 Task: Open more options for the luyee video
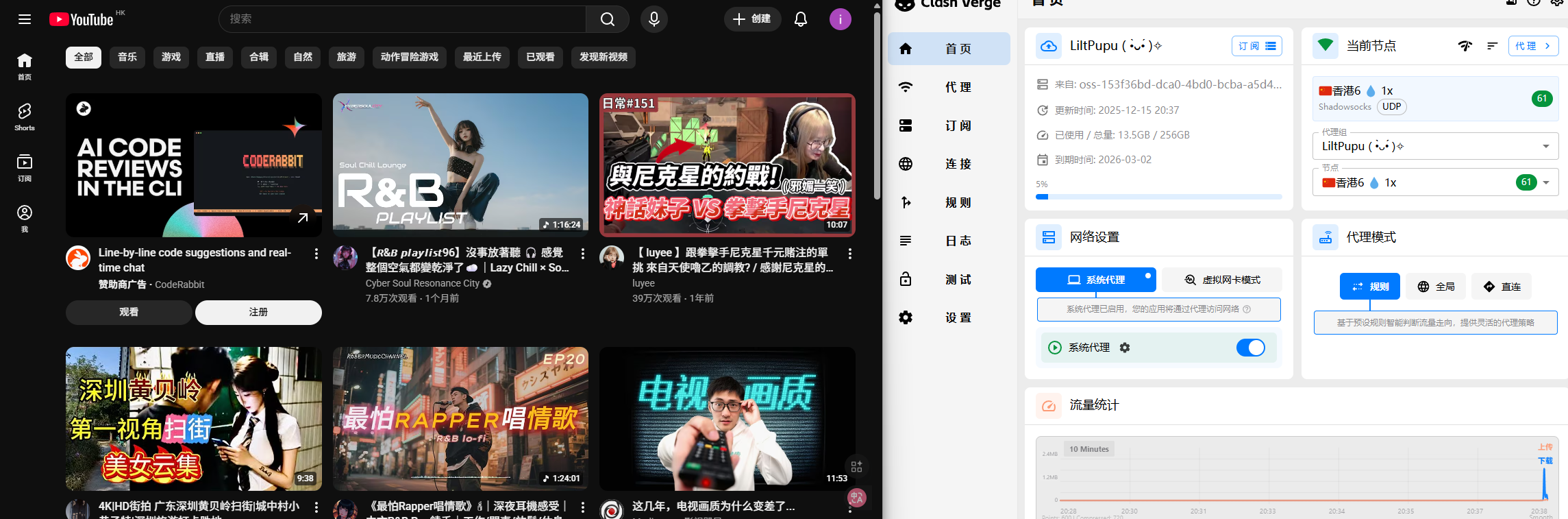point(849,254)
